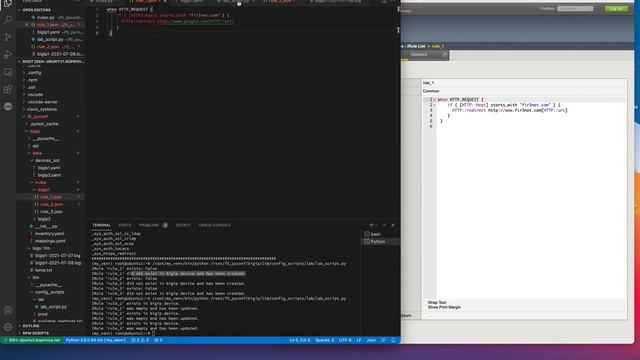Click the split editor icon
The width and height of the screenshot is (640, 360).
(x=384, y=2)
